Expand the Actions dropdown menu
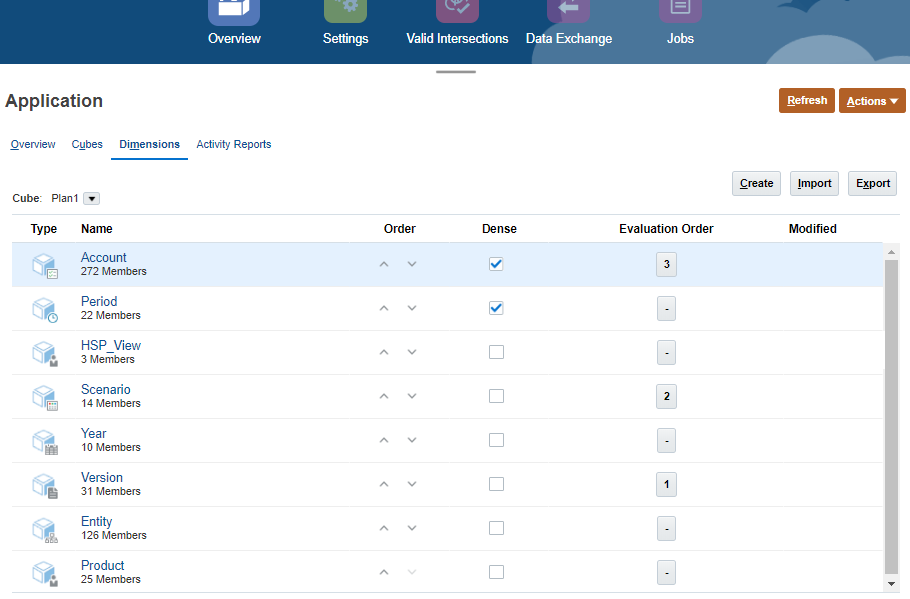Screen dimensions: 910x599 click(872, 101)
